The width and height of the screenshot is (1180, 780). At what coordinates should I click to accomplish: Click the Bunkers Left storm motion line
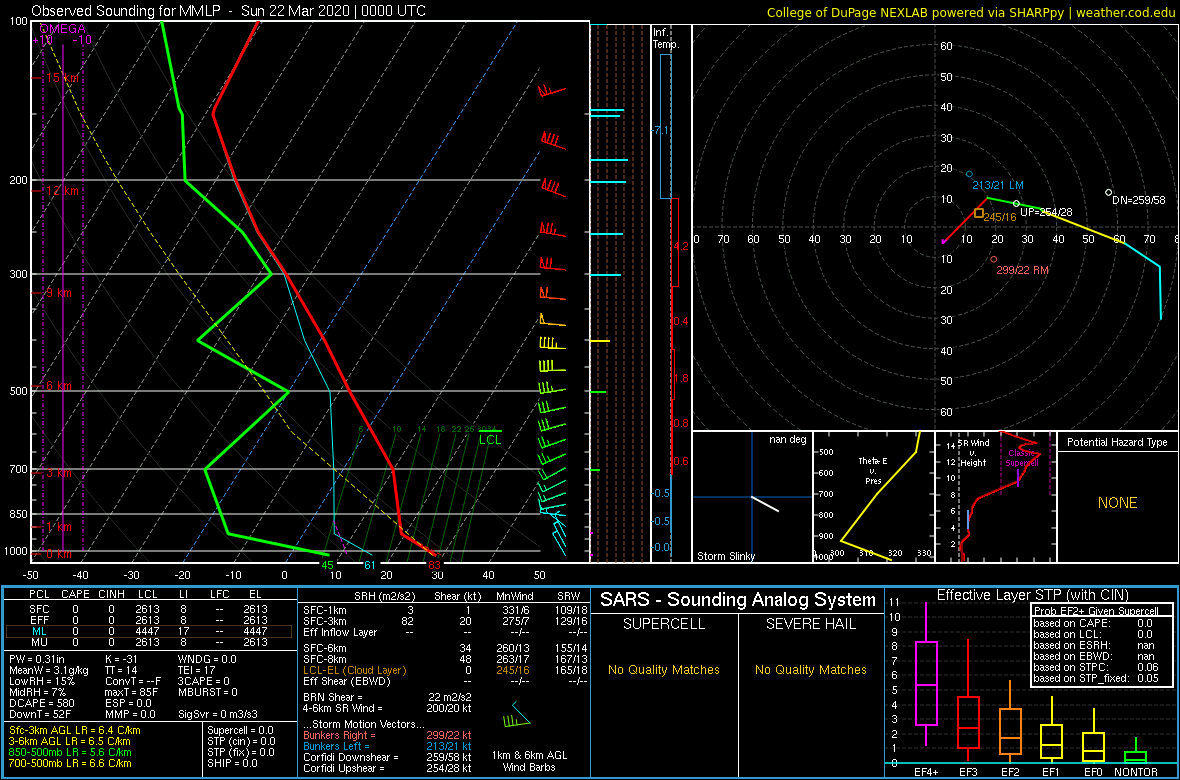click(x=387, y=746)
